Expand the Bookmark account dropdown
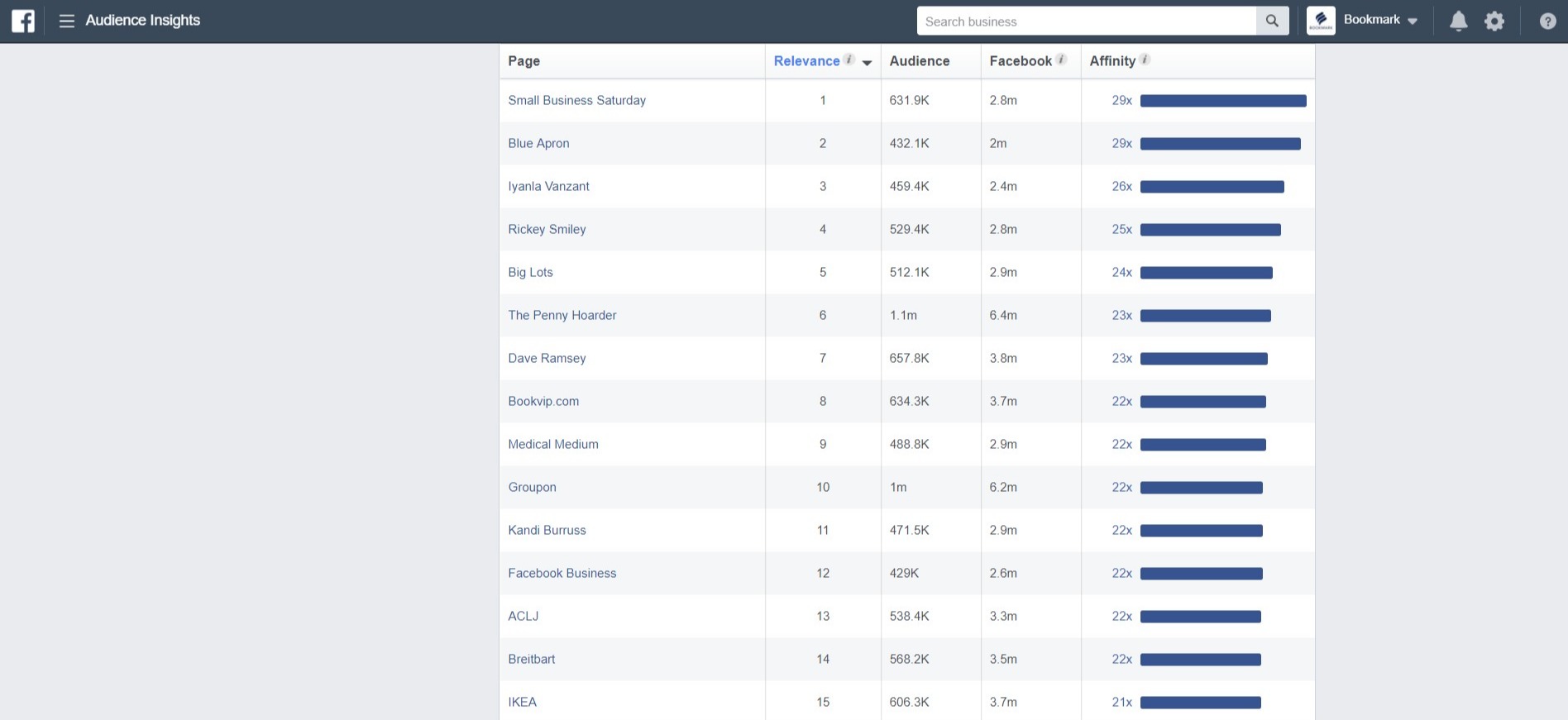 (1413, 21)
